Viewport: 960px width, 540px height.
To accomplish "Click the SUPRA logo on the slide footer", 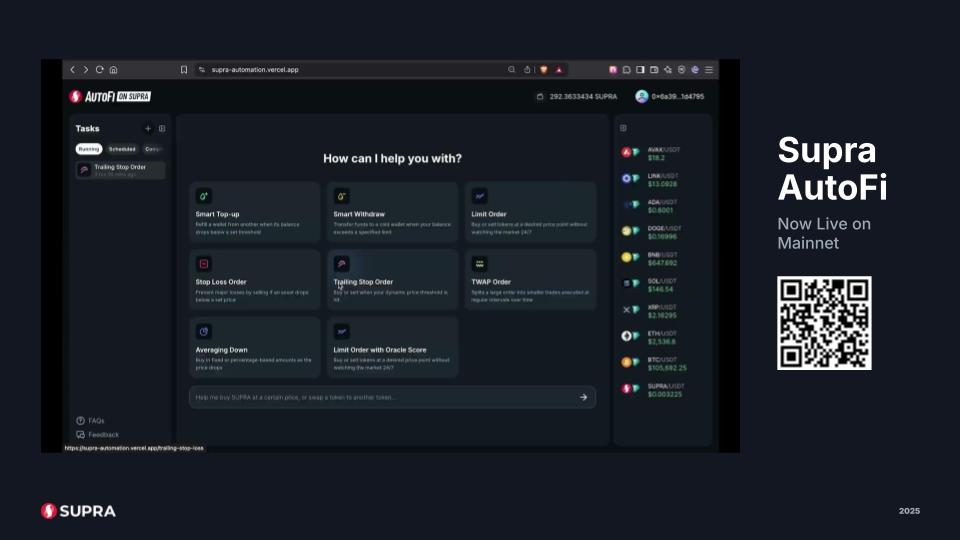I will pos(78,511).
